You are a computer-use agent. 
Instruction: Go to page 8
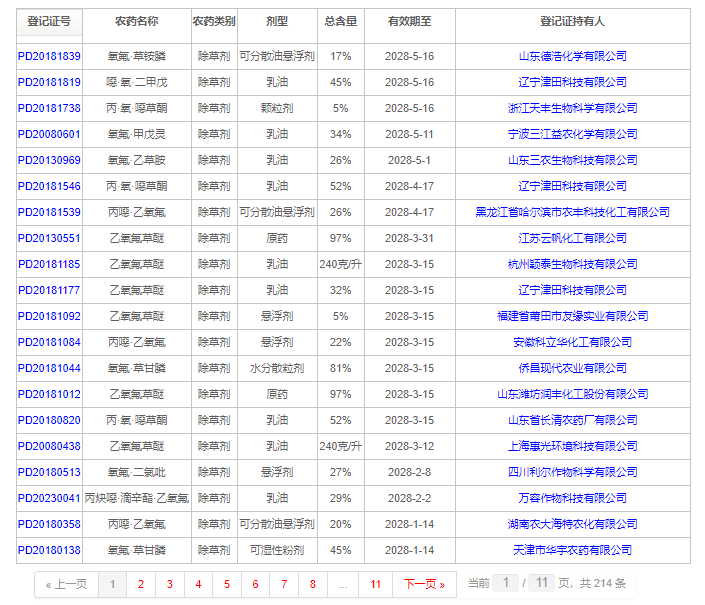(x=312, y=584)
